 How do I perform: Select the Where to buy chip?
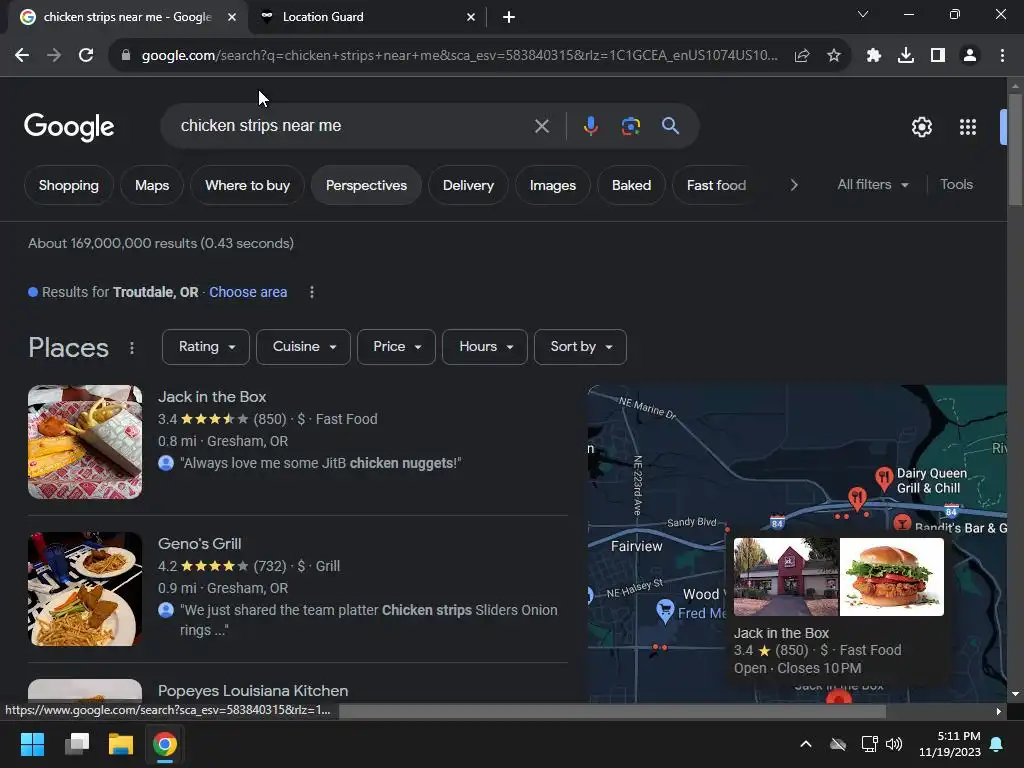248,185
